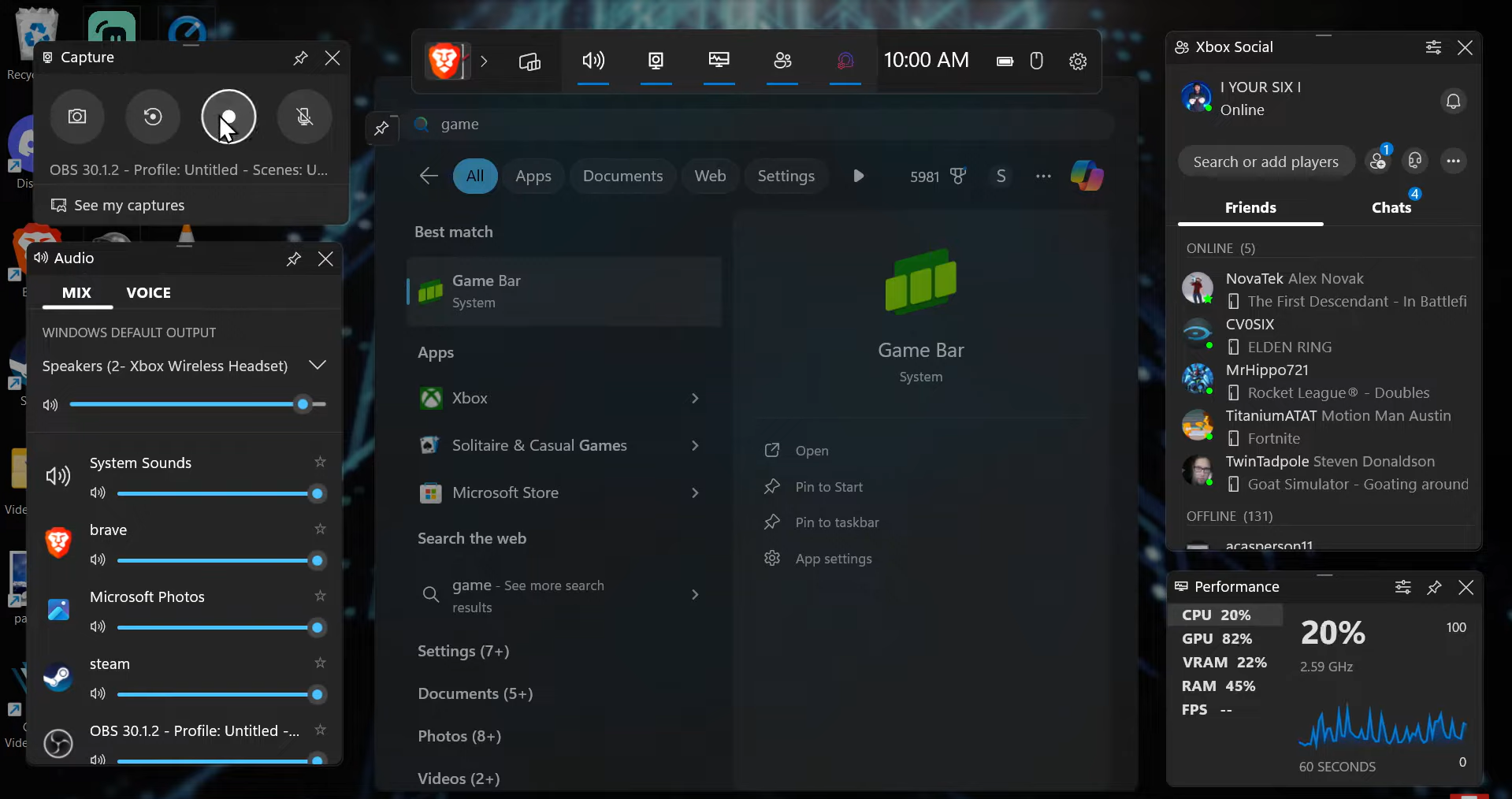This screenshot has width=1512, height=799.
Task: Click the record last 30 seconds icon
Action: (x=153, y=117)
